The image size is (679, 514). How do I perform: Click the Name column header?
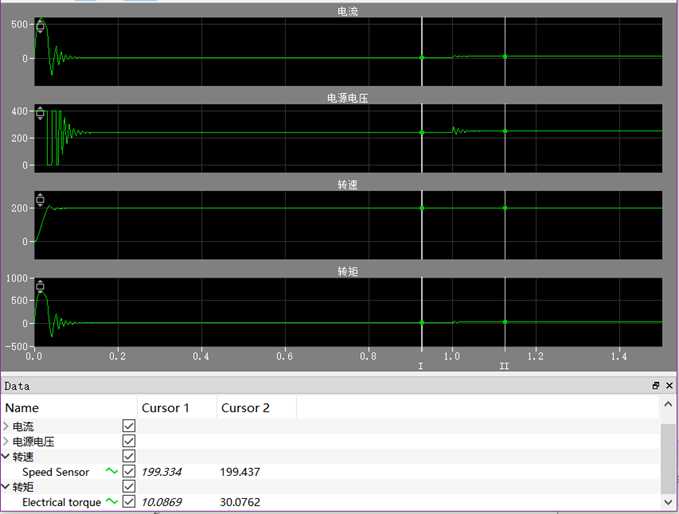69,408
